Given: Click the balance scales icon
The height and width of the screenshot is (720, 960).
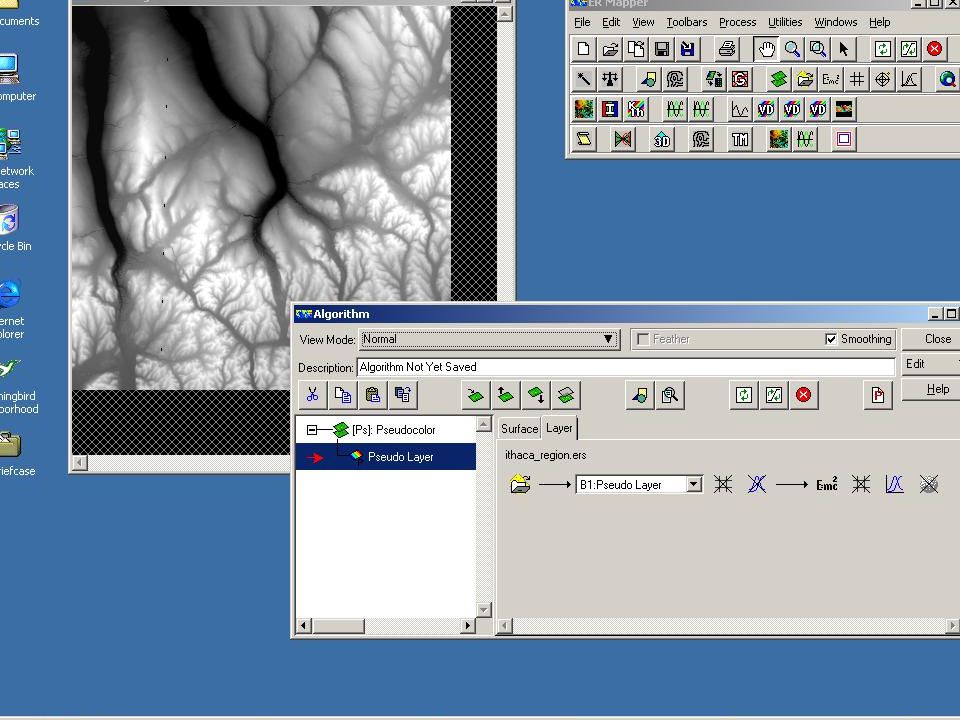Looking at the screenshot, I should pyautogui.click(x=610, y=79).
